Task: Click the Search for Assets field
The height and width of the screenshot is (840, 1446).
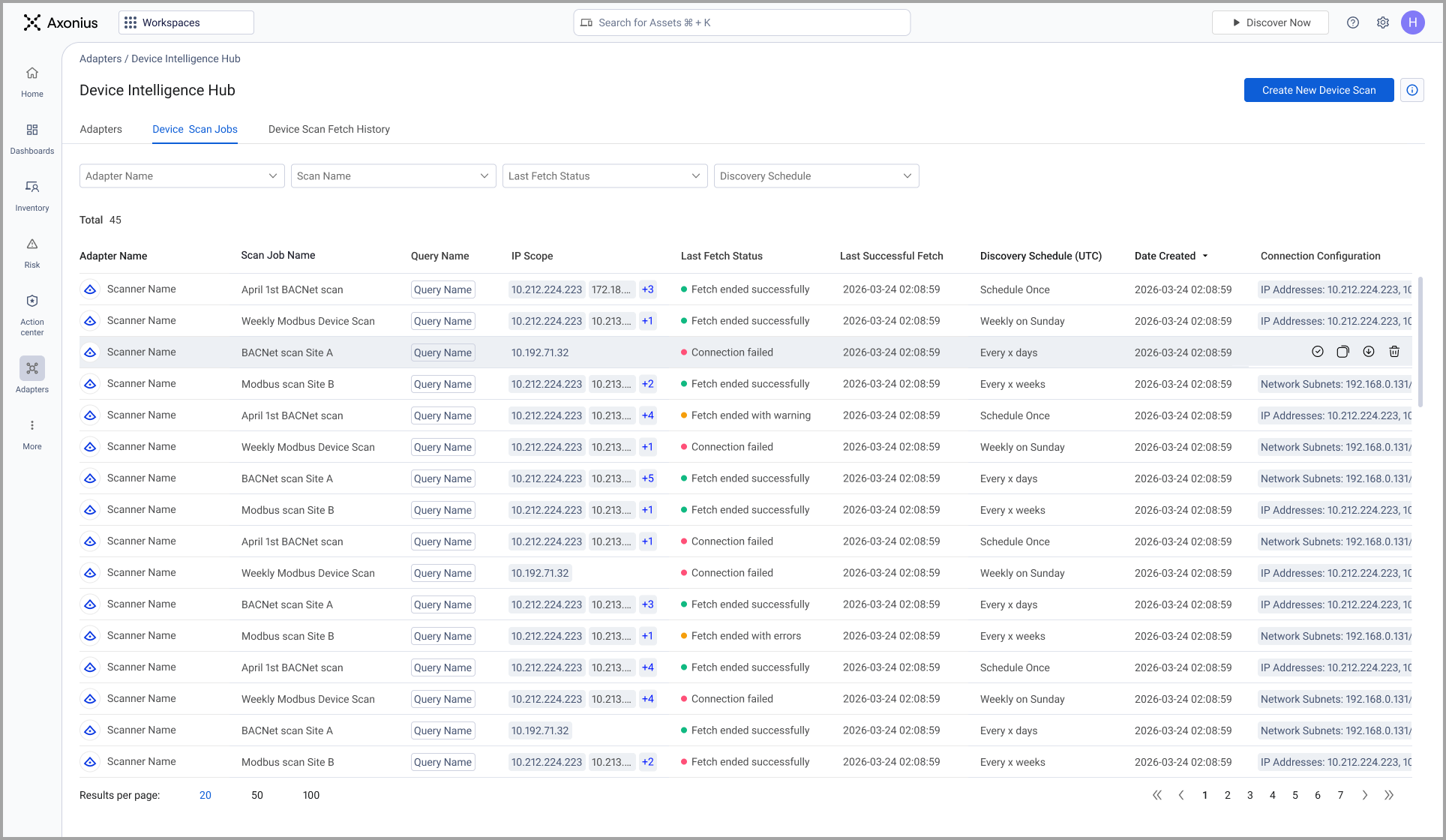Action: [742, 22]
